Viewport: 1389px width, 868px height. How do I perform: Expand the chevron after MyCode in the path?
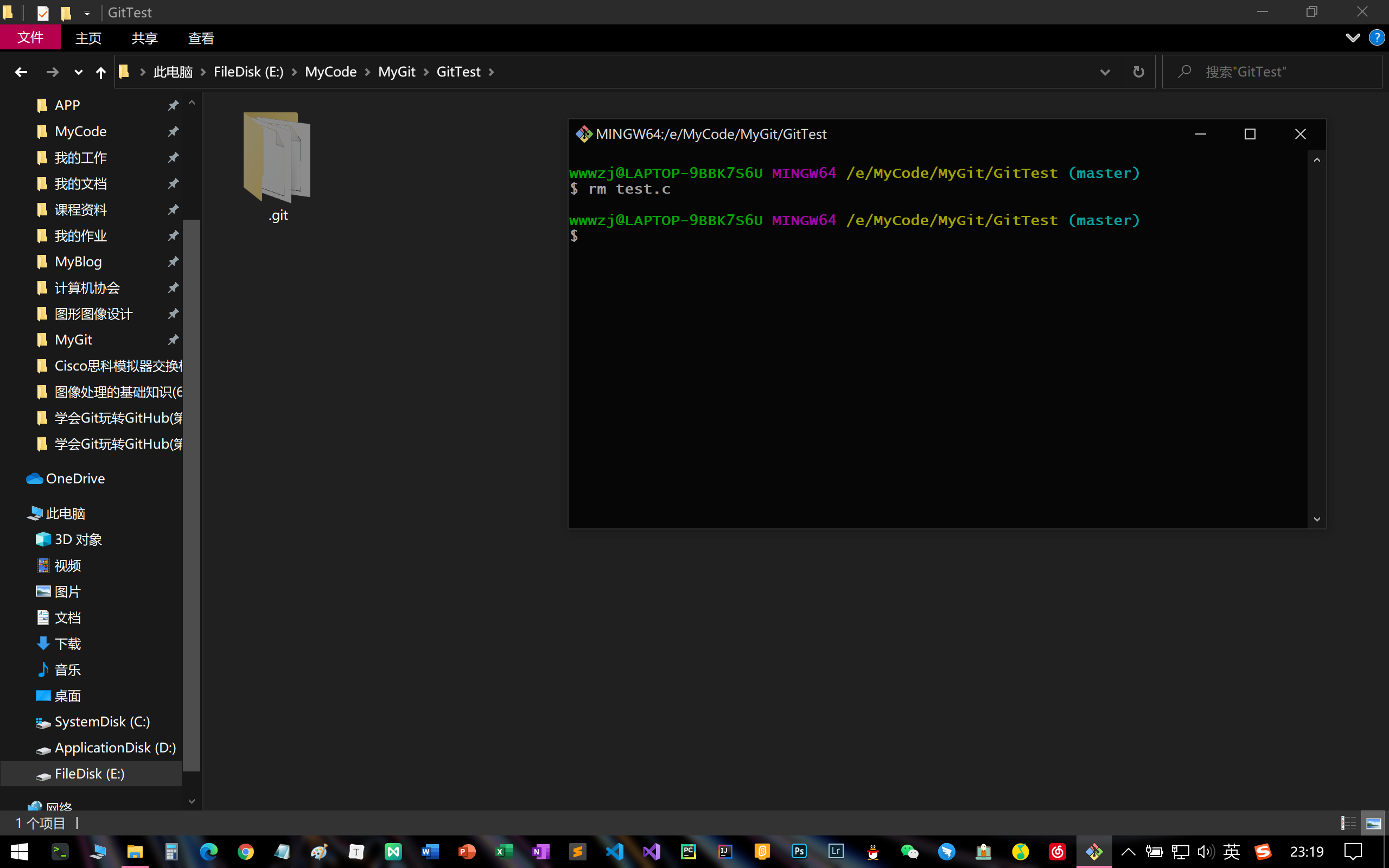[x=367, y=72]
